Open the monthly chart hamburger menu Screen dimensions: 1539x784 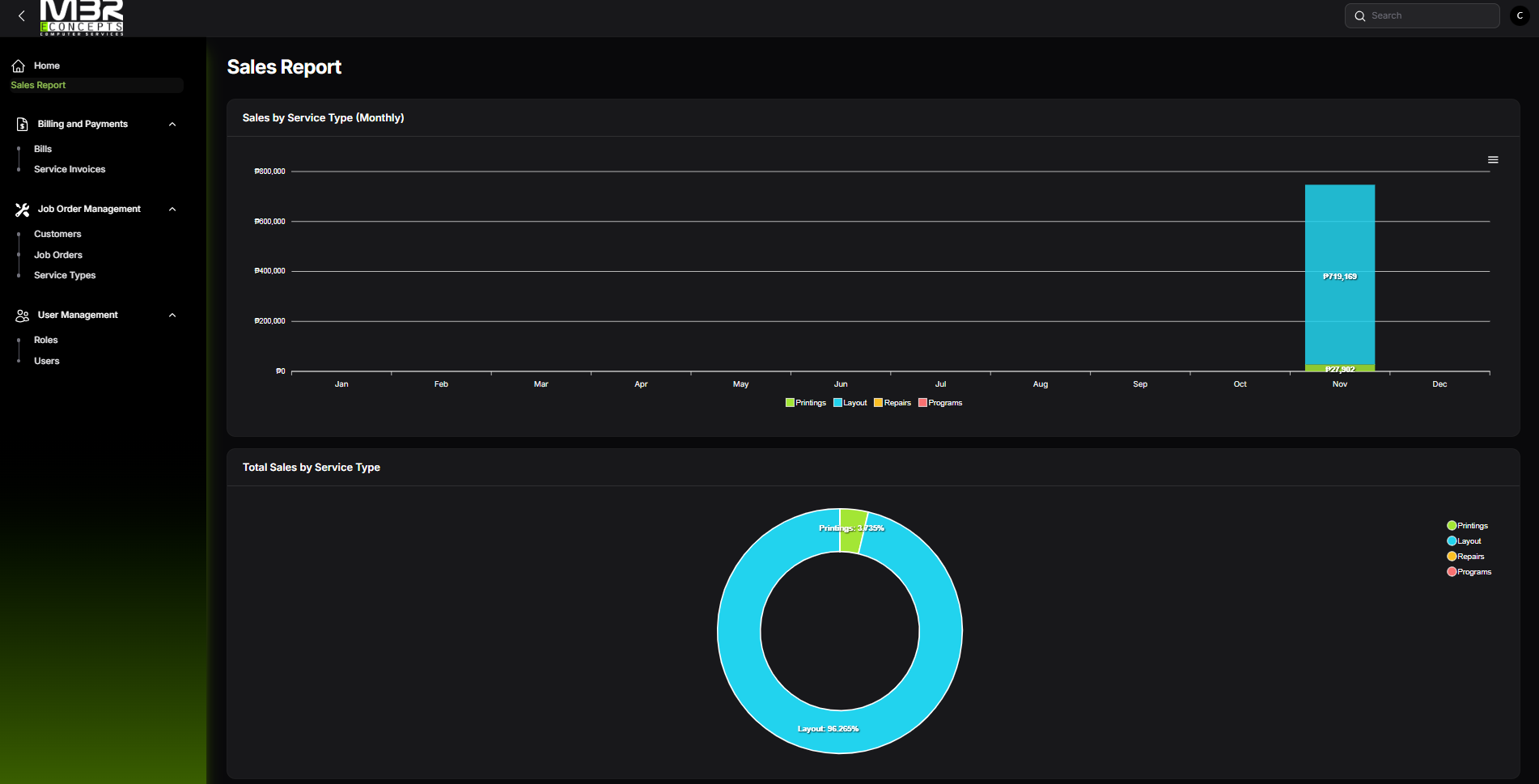1493,160
